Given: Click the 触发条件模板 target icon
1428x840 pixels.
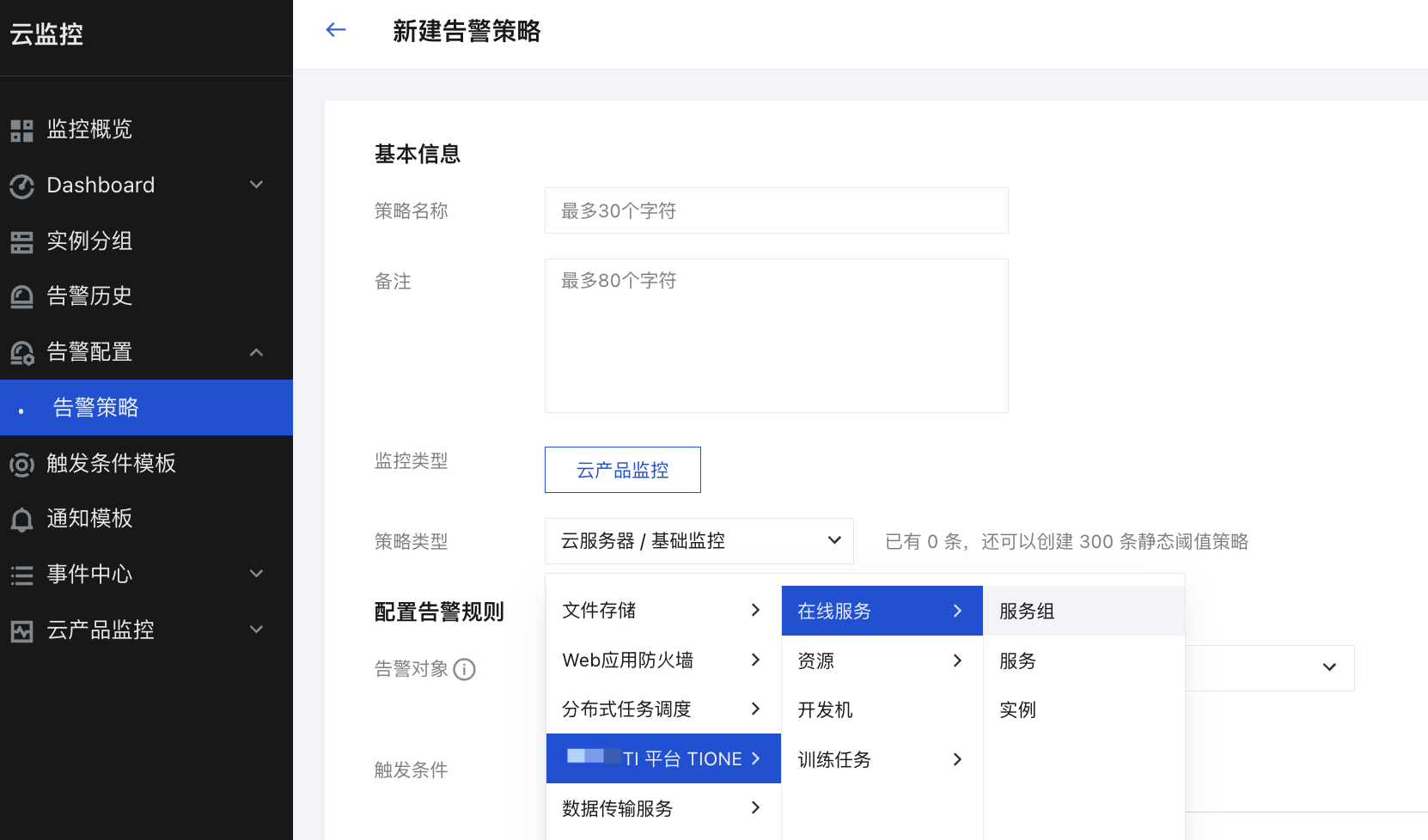Looking at the screenshot, I should click(21, 465).
